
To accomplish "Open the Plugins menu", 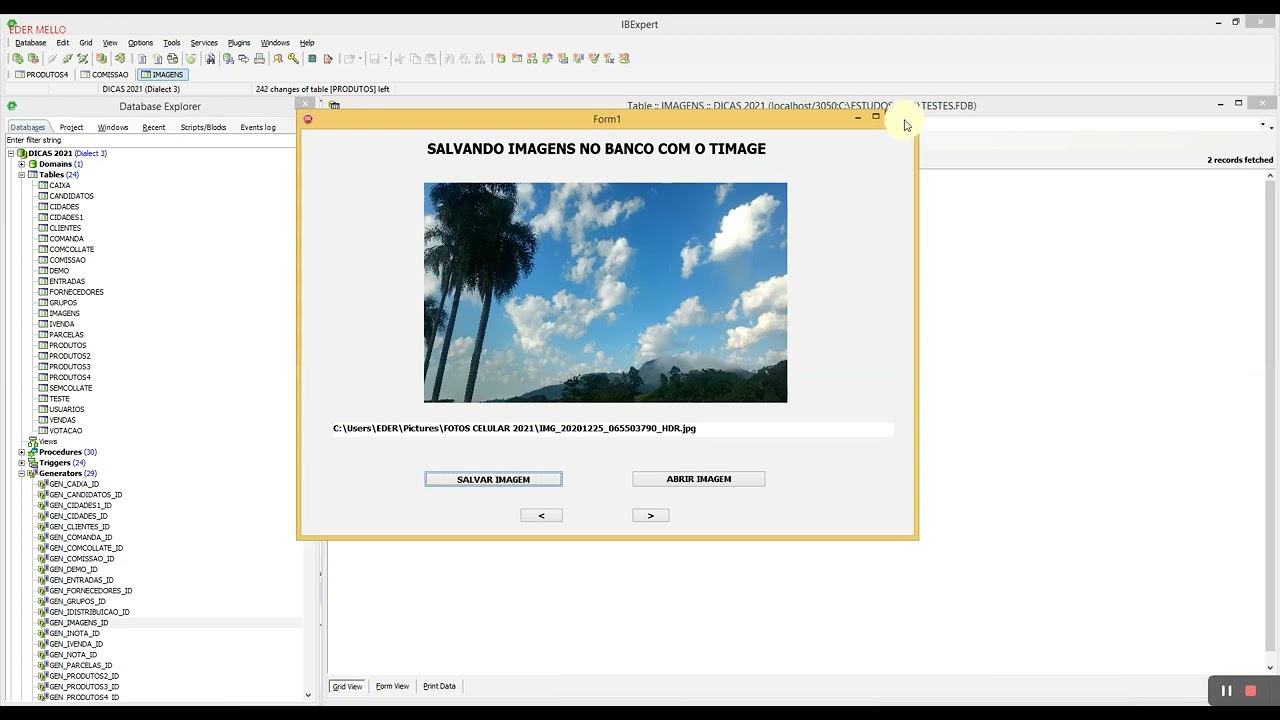I will pyautogui.click(x=239, y=43).
